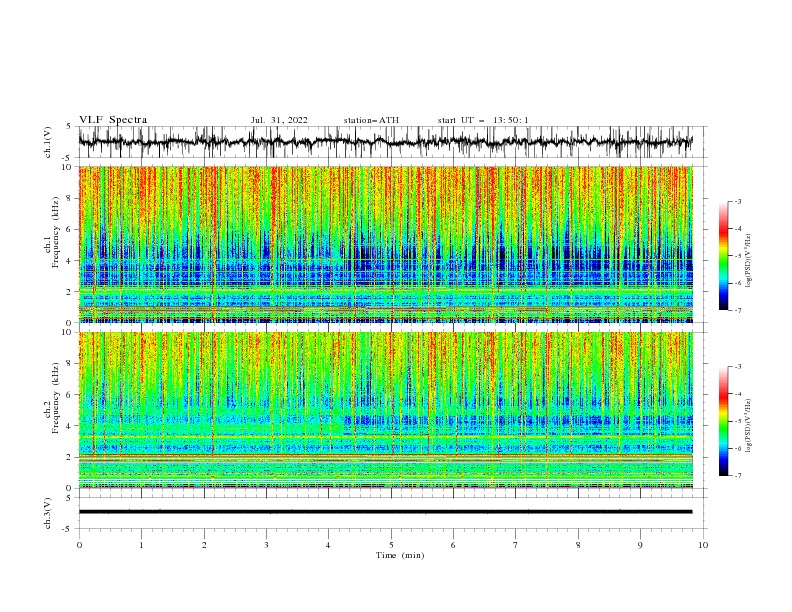The width and height of the screenshot is (792, 612).
Task: Click the "5" voltage tick on ch.1(V) axis
Action: [x=69, y=127]
